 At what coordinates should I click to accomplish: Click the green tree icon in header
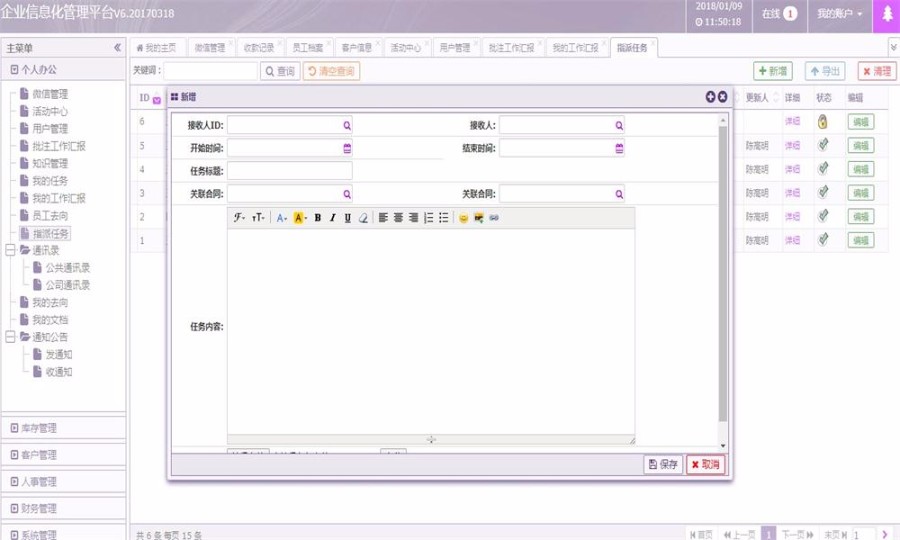pos(887,14)
